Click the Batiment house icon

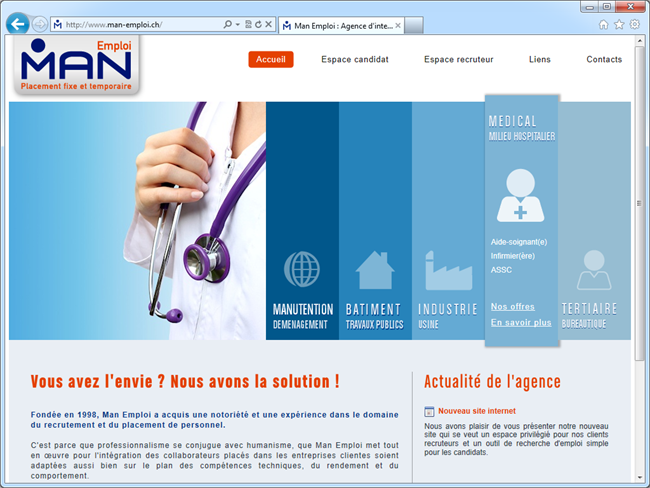[x=375, y=270]
